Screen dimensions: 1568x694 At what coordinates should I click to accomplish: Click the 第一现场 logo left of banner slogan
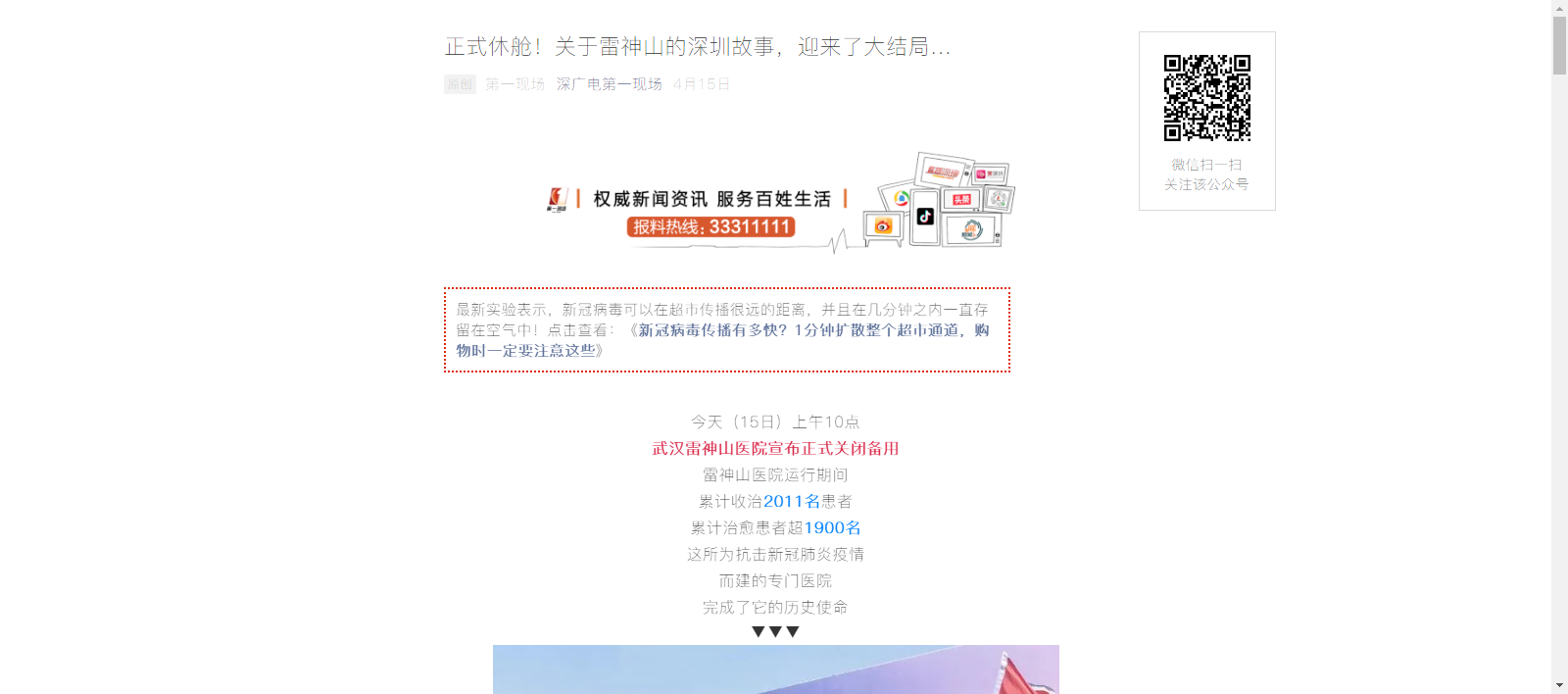[557, 200]
